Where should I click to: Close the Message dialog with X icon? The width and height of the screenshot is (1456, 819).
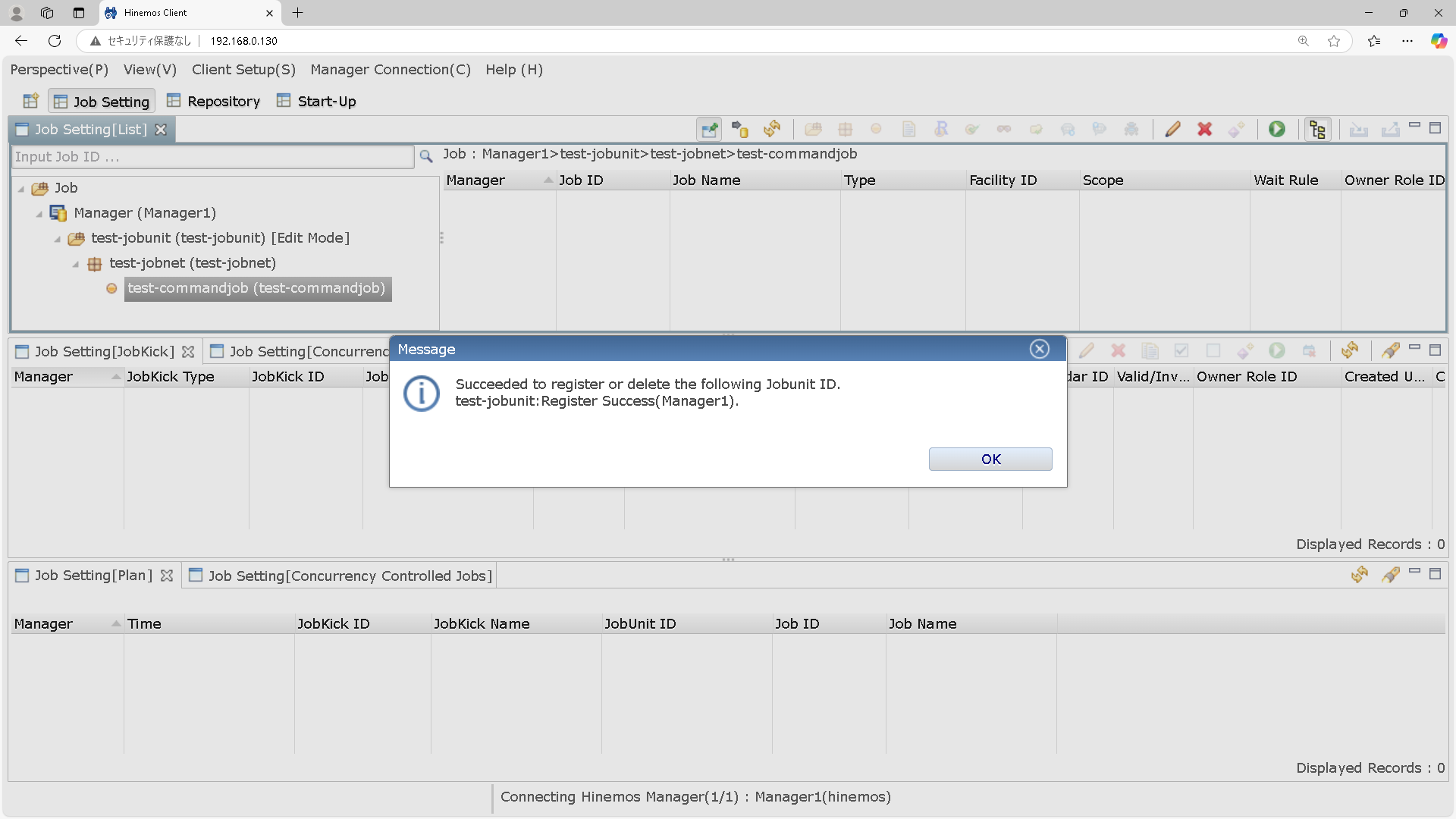pyautogui.click(x=1039, y=349)
